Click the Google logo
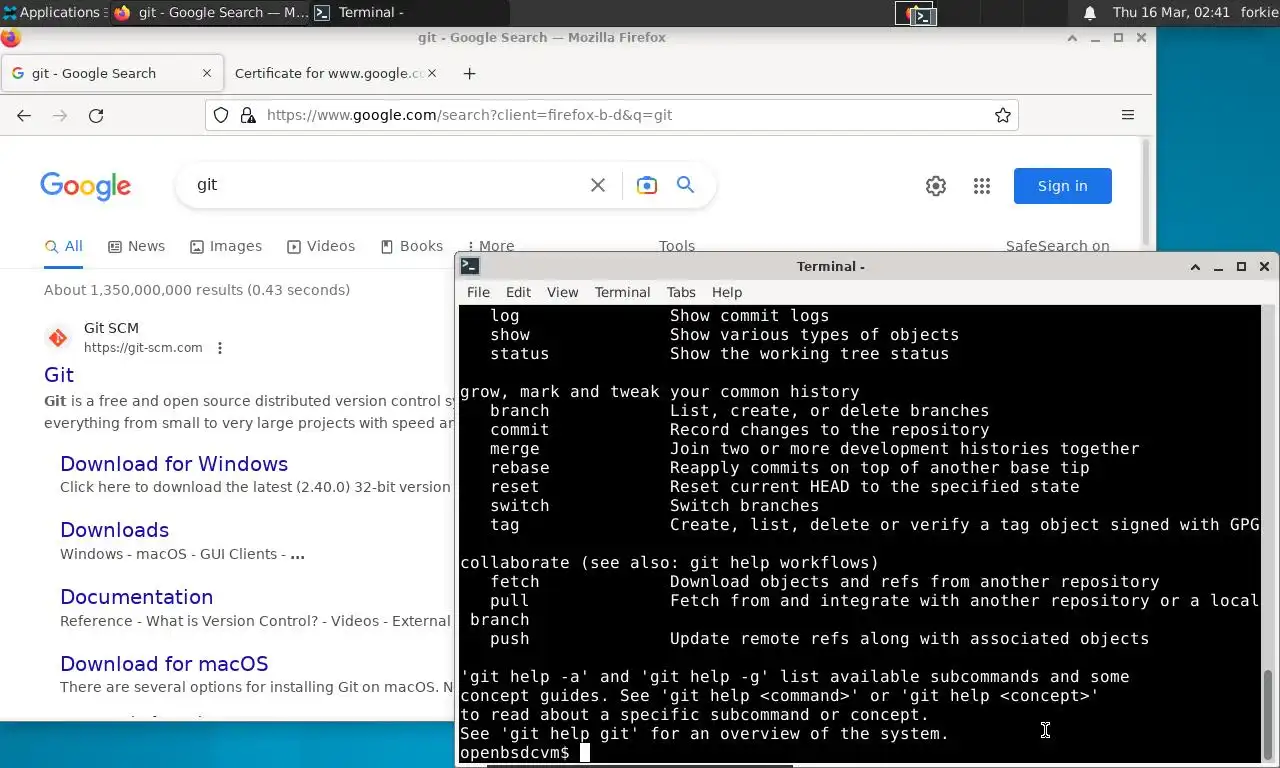The height and width of the screenshot is (768, 1280). click(86, 186)
